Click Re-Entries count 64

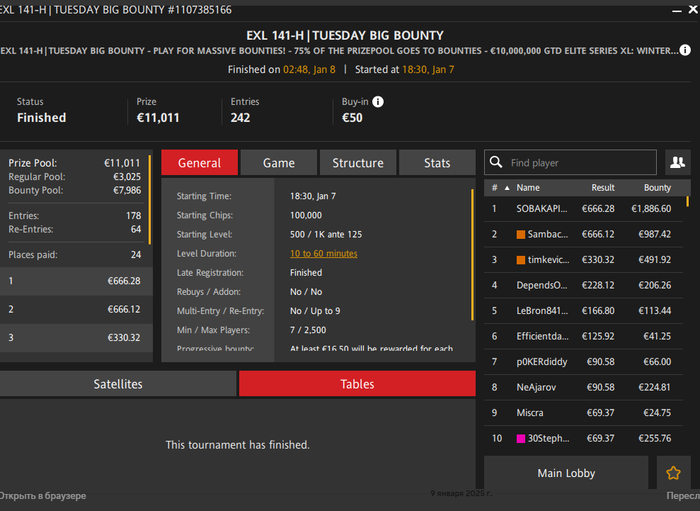[136, 229]
